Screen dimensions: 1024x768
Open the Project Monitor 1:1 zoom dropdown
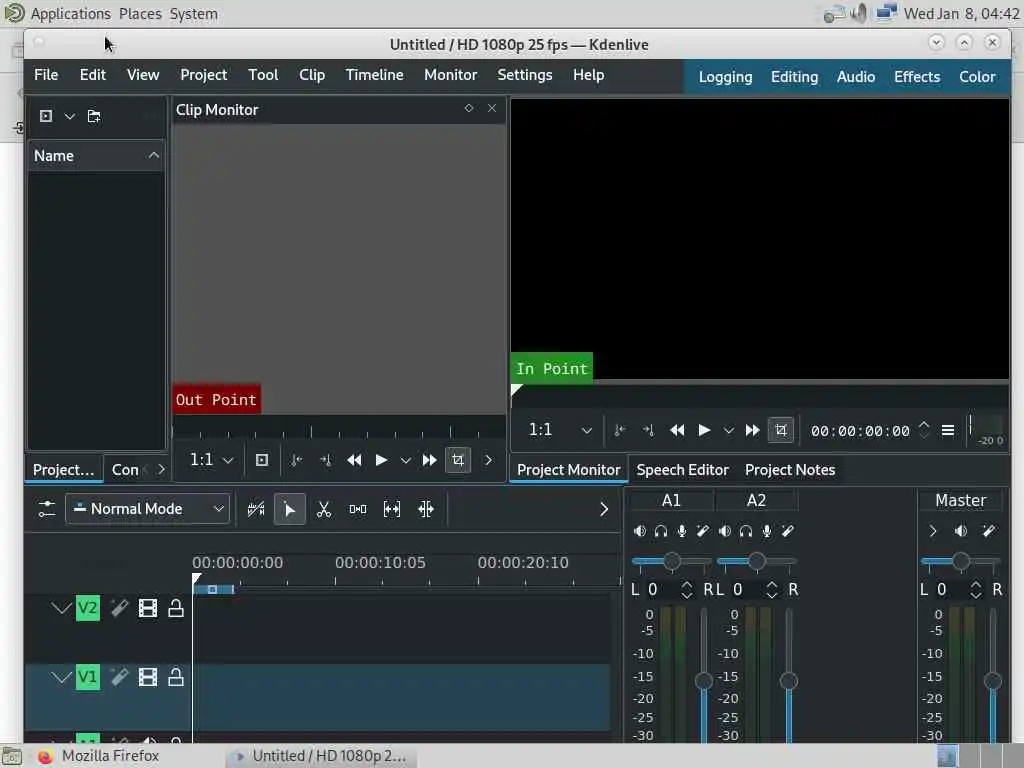pyautogui.click(x=560, y=430)
